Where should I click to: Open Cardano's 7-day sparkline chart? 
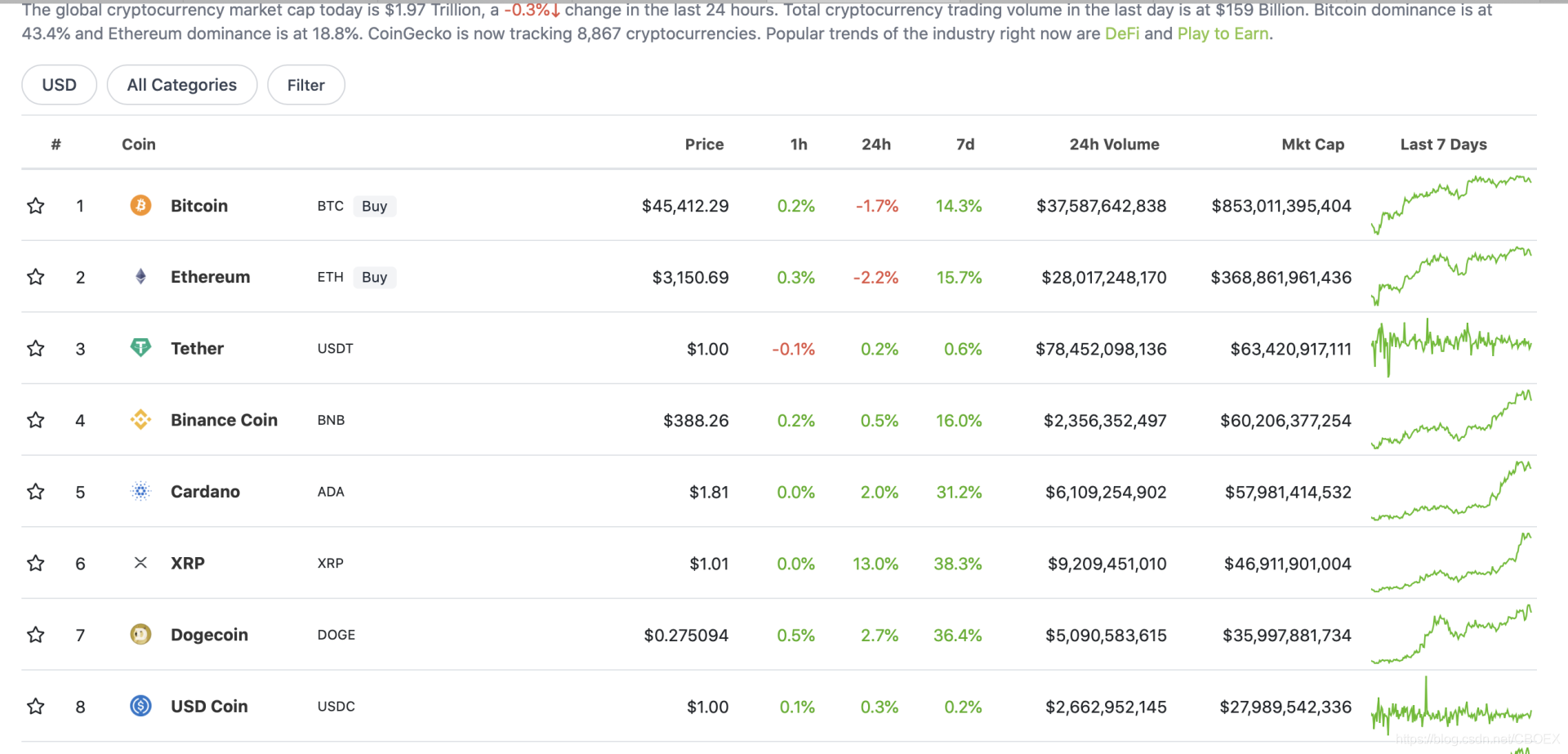pyautogui.click(x=1452, y=490)
